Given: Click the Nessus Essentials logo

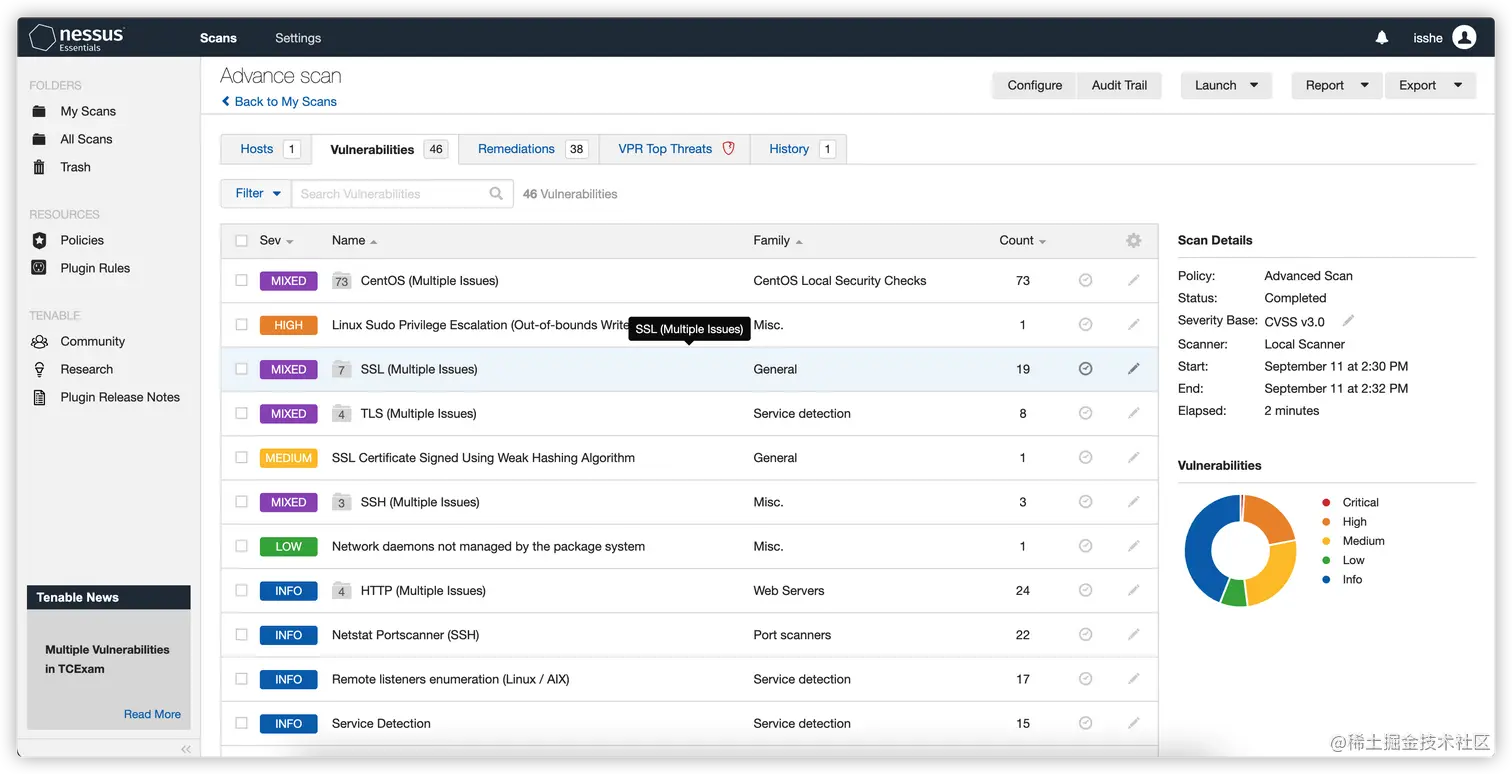Looking at the screenshot, I should pos(77,38).
